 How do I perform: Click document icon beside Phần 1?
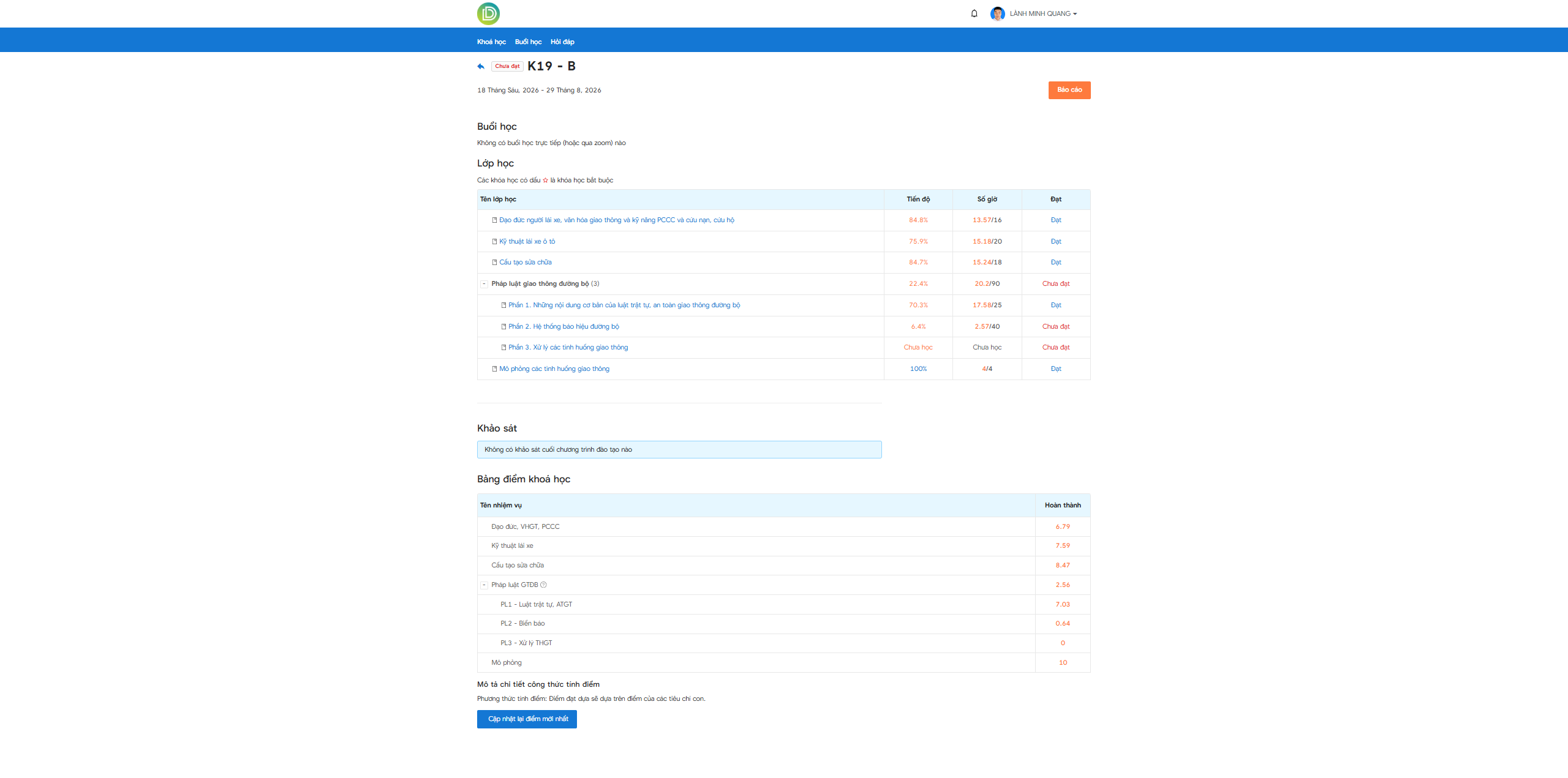pos(503,305)
